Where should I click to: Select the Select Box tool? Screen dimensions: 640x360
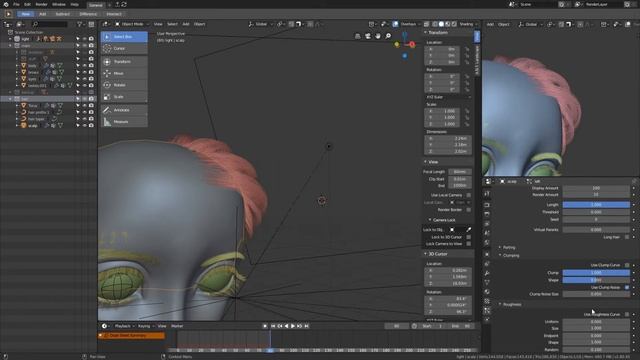click(124, 37)
